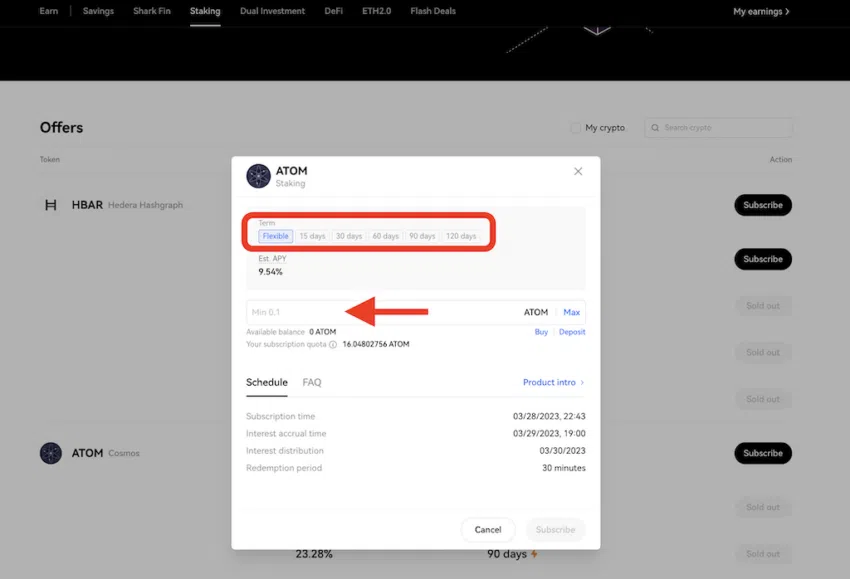Go to the ETH2.0 tab
Image resolution: width=850 pixels, height=579 pixels.
(376, 11)
